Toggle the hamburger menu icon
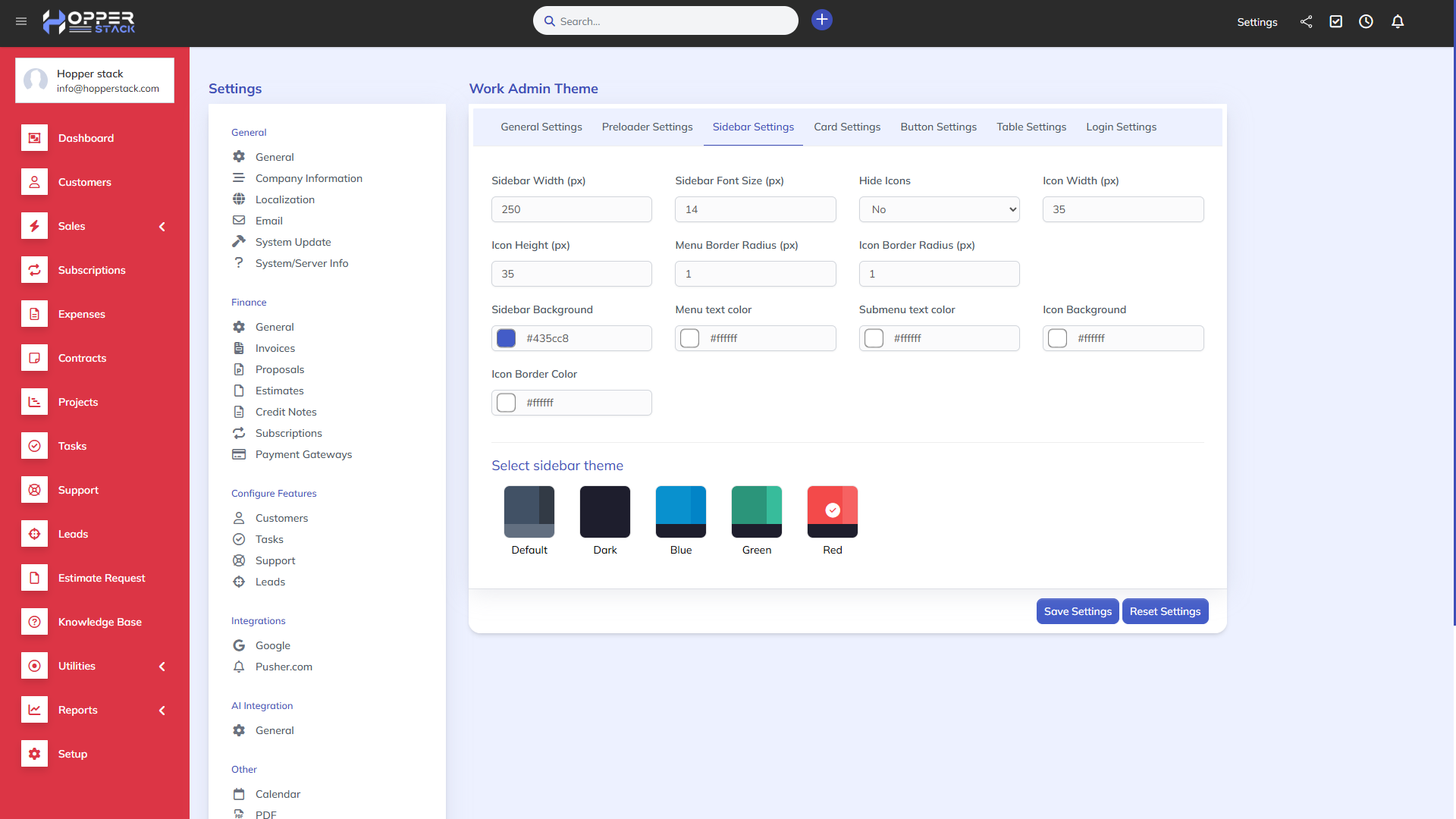 click(21, 22)
